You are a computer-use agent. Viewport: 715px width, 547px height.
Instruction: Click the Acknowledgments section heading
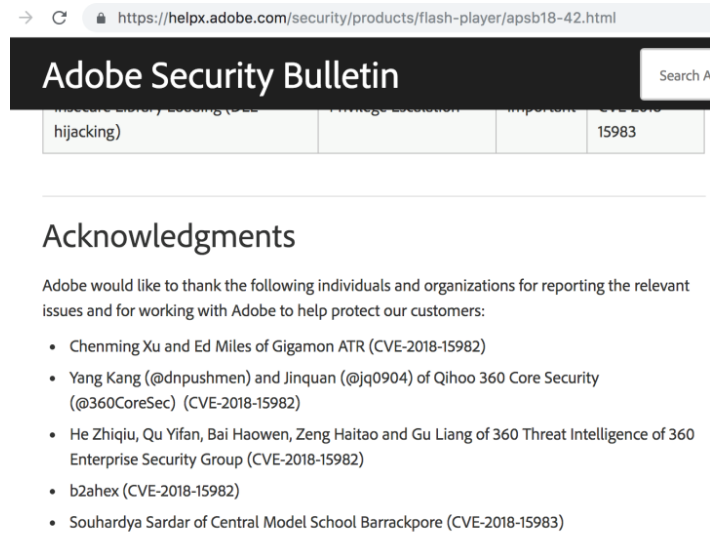point(169,236)
